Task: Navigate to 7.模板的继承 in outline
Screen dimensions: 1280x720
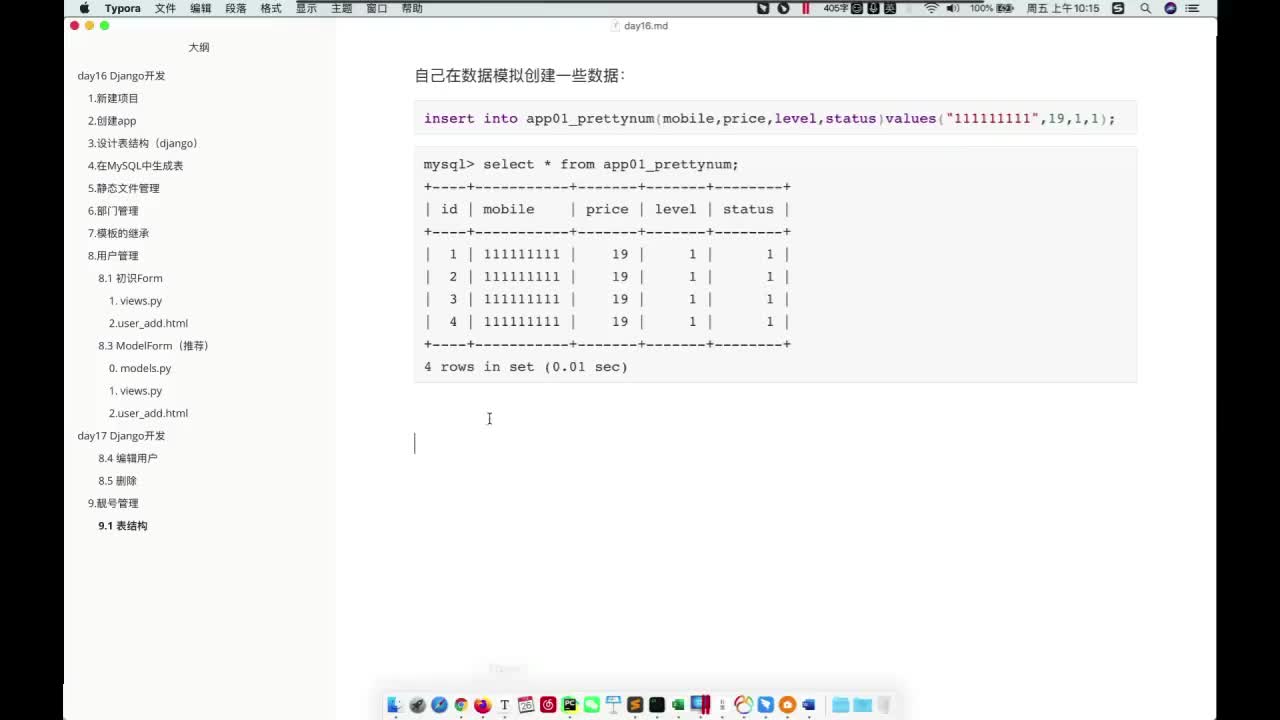Action: (x=118, y=233)
